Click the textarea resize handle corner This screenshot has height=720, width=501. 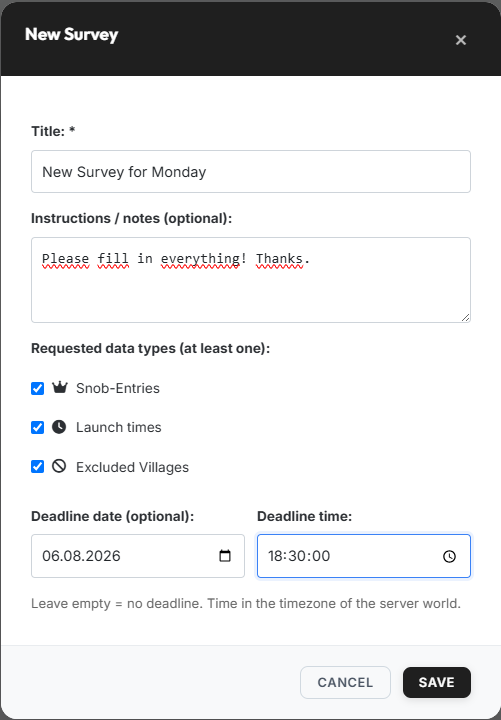[x=465, y=317]
